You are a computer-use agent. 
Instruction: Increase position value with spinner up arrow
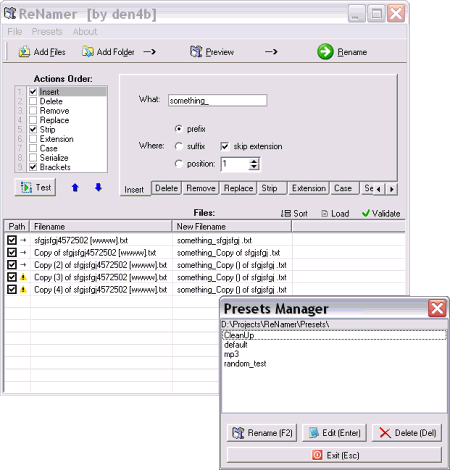click(x=254, y=161)
